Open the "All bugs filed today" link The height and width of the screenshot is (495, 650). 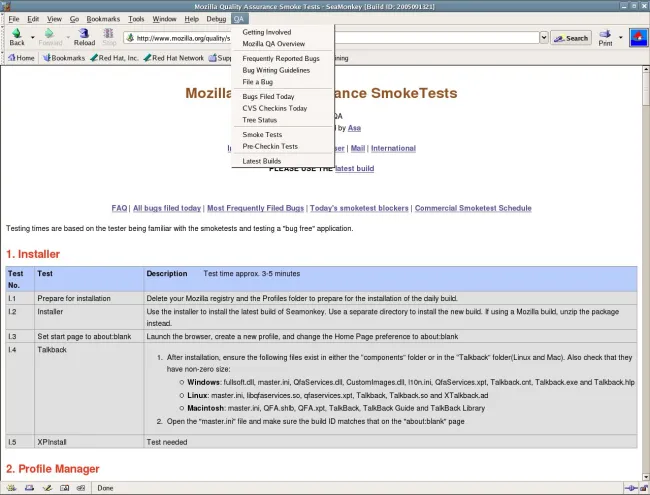point(166,208)
